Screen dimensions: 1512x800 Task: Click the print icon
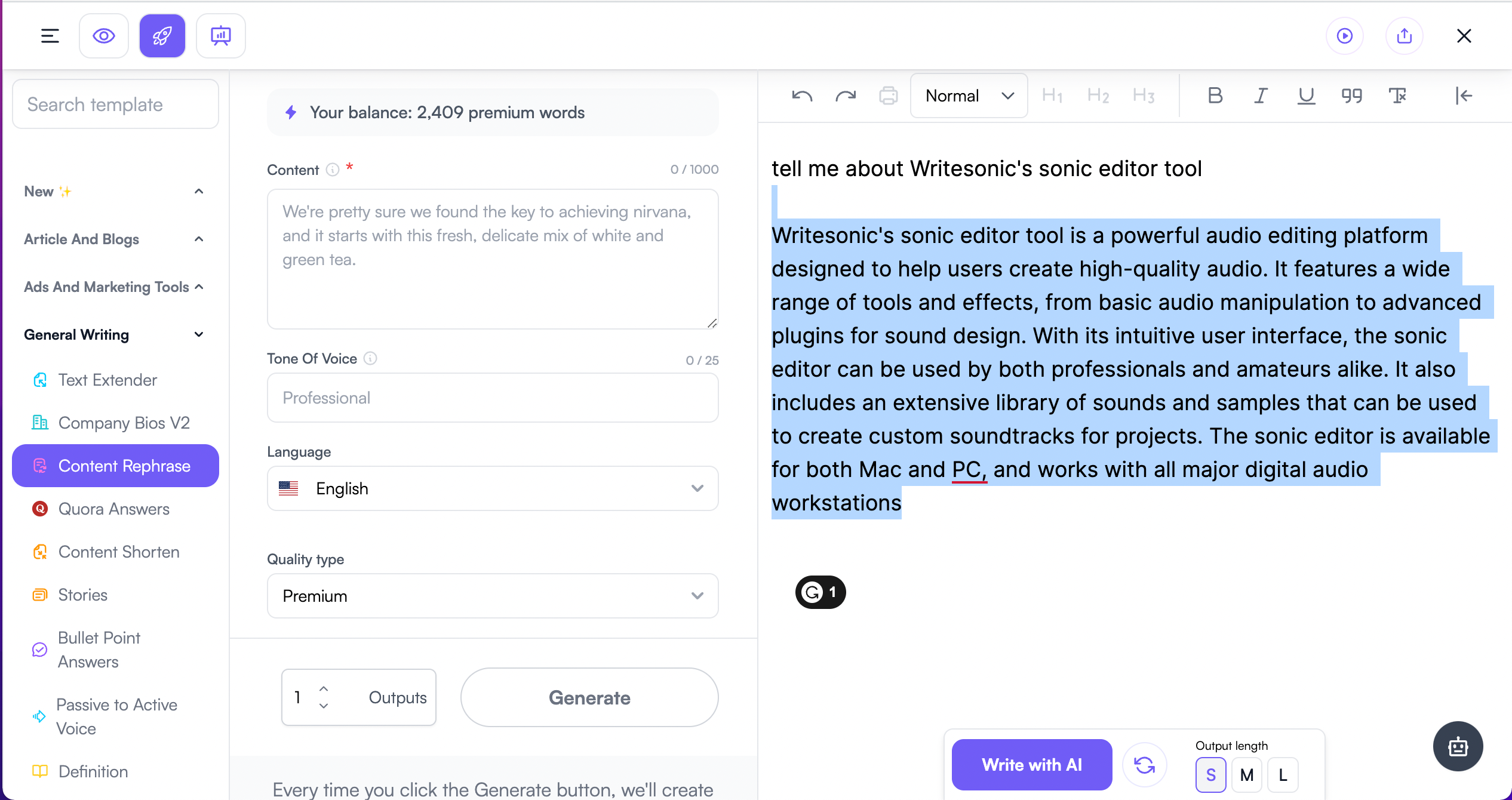coord(889,96)
